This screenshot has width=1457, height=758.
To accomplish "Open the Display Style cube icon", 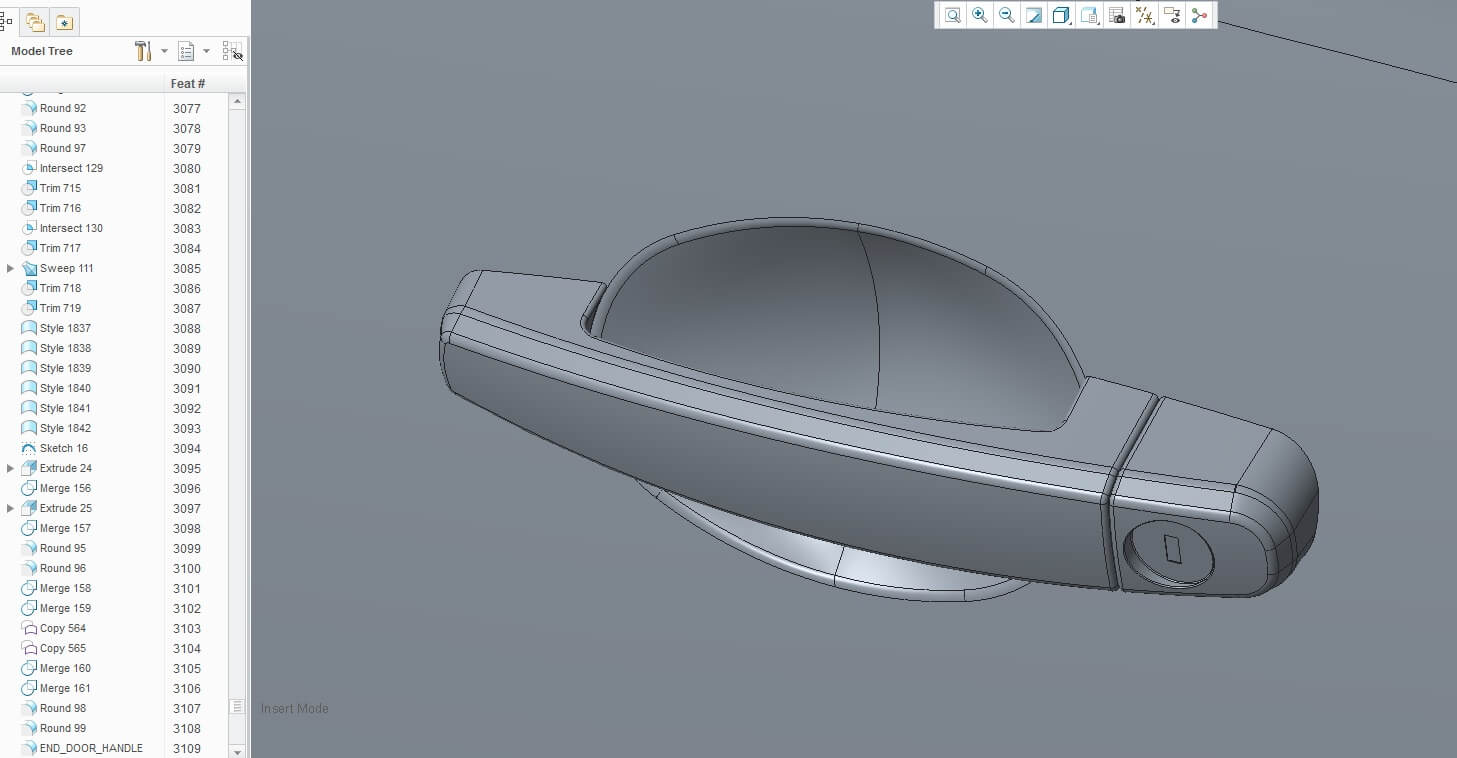I will click(x=1062, y=15).
